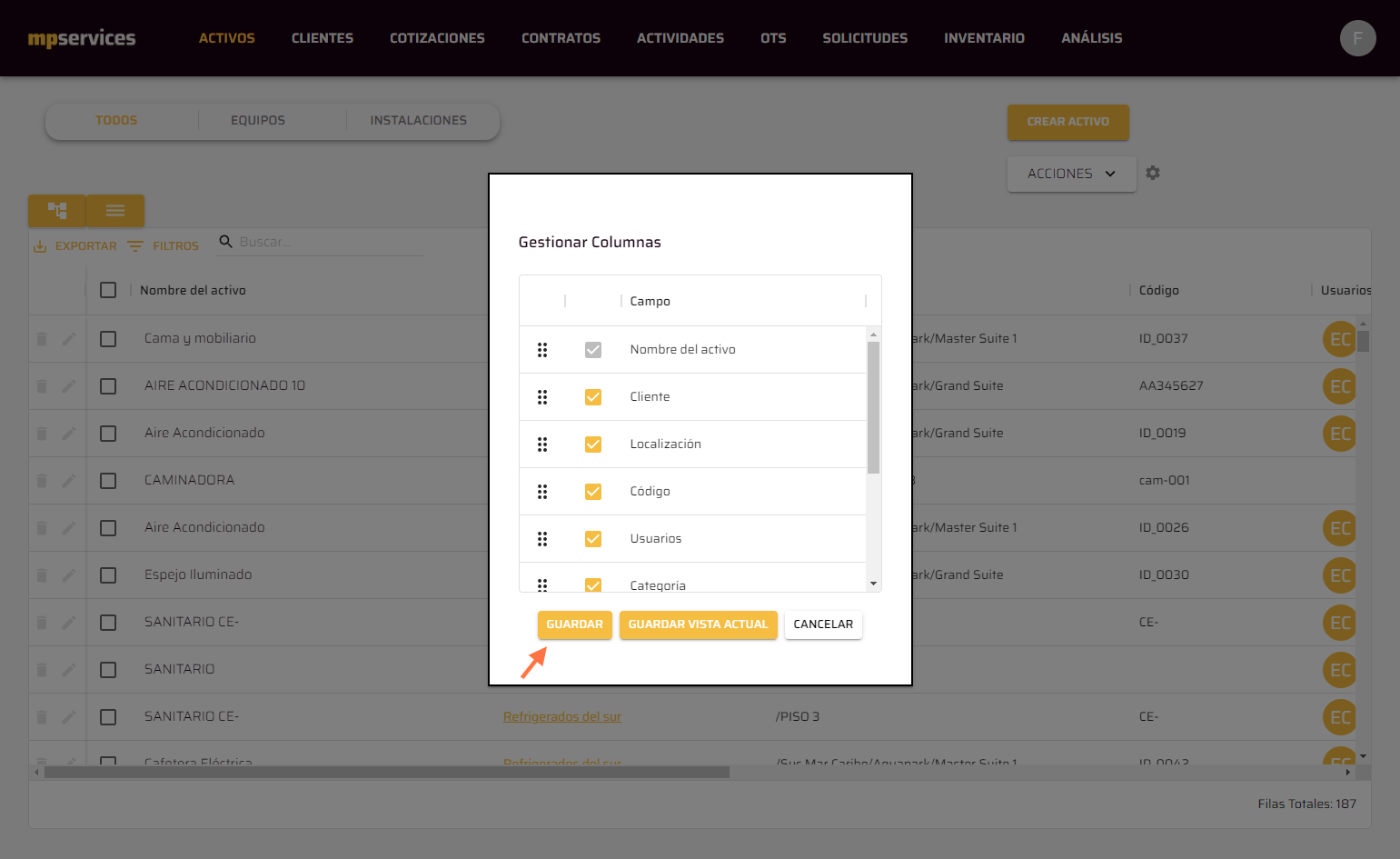Edit the Cama y mobiliario row
The width and height of the screenshot is (1400, 859).
[68, 339]
